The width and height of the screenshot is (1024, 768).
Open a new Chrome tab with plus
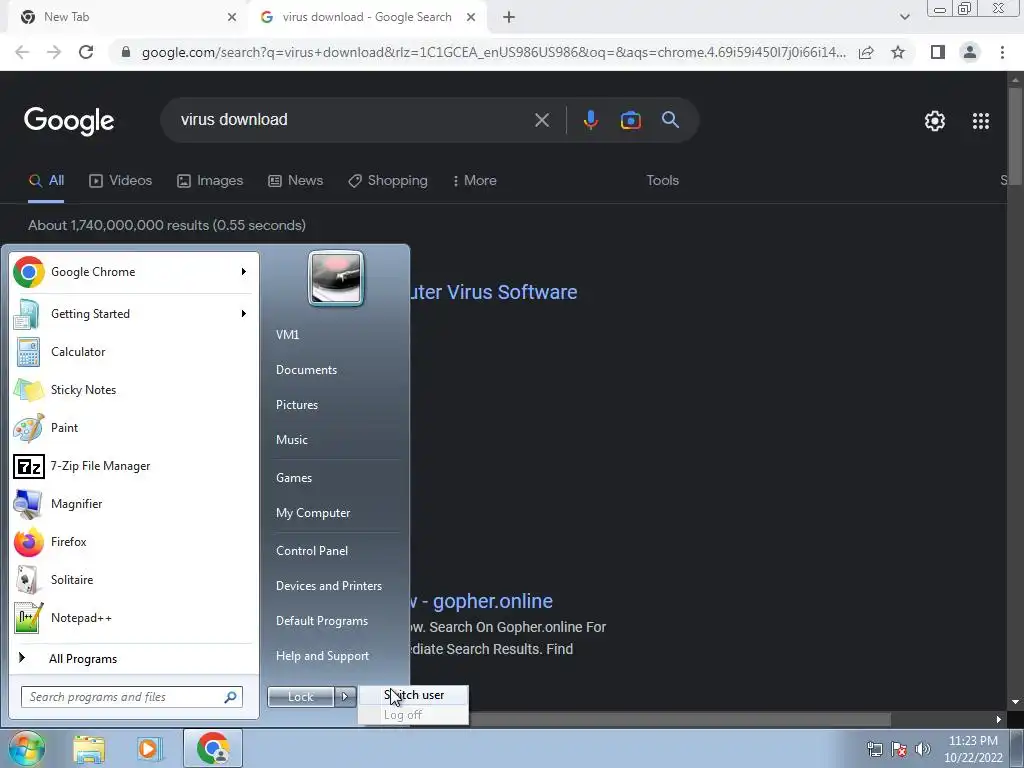(x=509, y=17)
